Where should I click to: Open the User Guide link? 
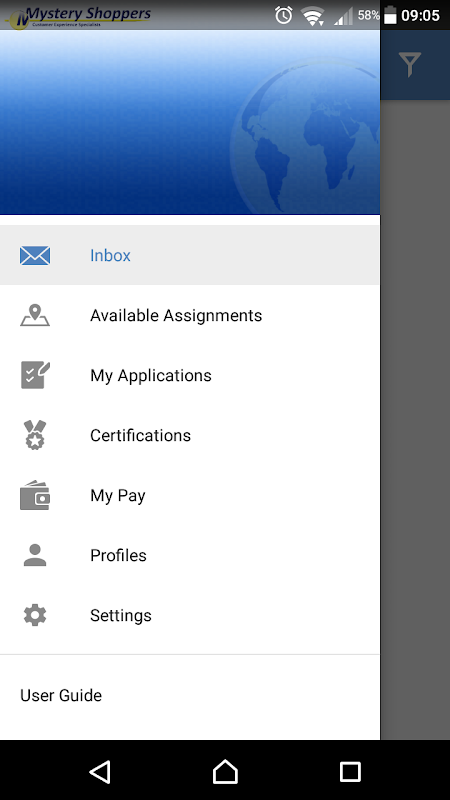pyautogui.click(x=61, y=695)
